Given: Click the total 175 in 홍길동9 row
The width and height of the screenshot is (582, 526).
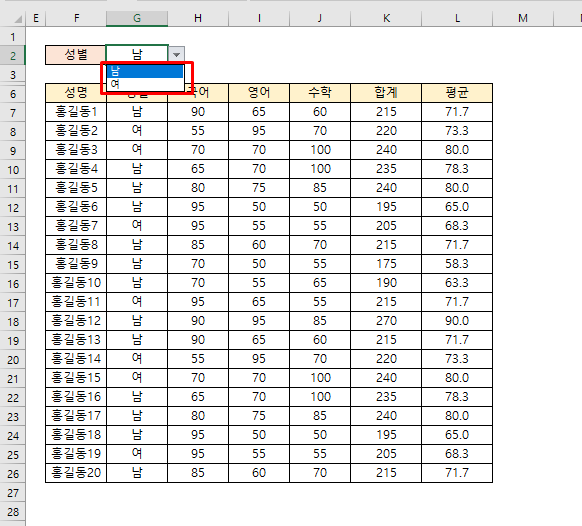Looking at the screenshot, I should [386, 264].
